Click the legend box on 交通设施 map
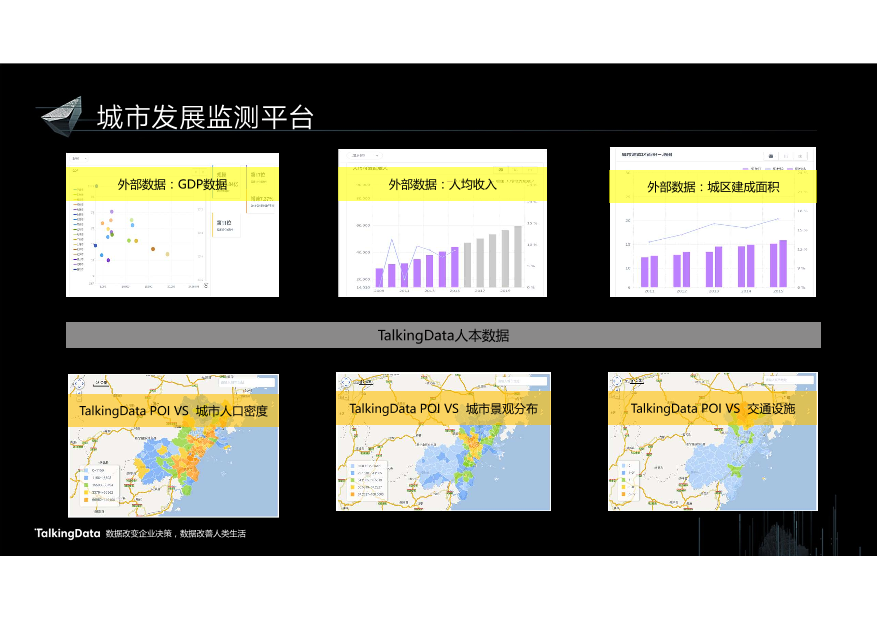Screen dimensions: 877x620 tap(629, 480)
